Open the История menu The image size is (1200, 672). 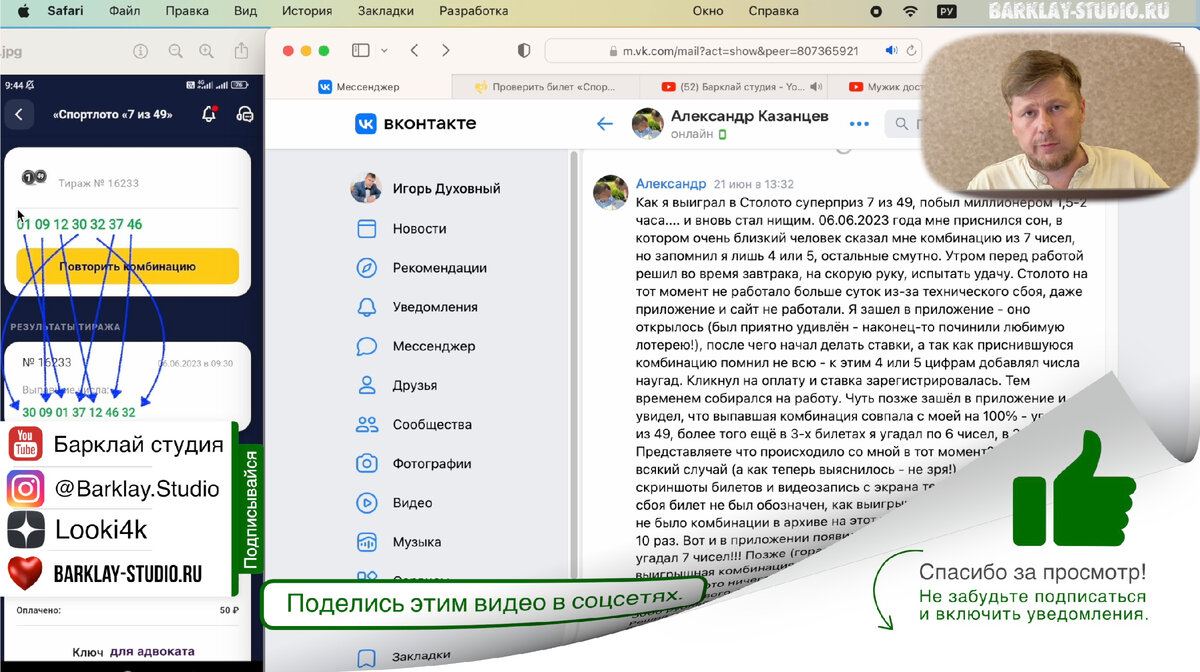pyautogui.click(x=306, y=11)
